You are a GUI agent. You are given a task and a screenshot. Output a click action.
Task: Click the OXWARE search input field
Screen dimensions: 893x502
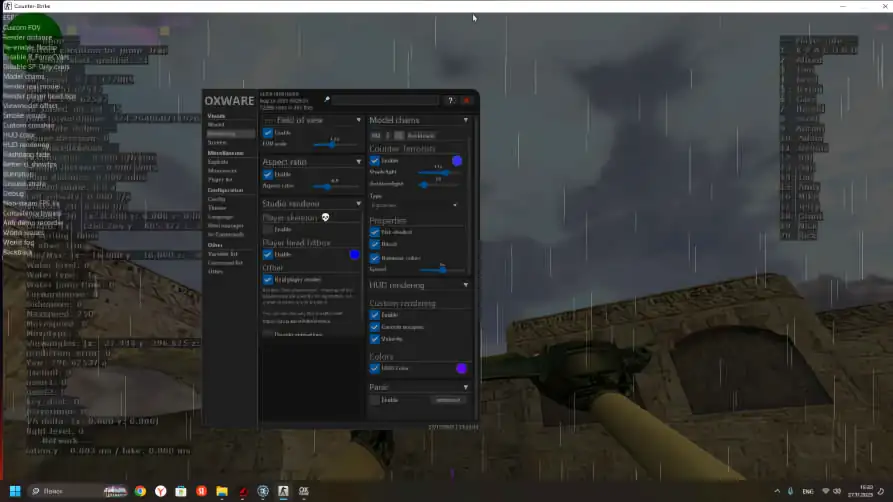point(386,100)
